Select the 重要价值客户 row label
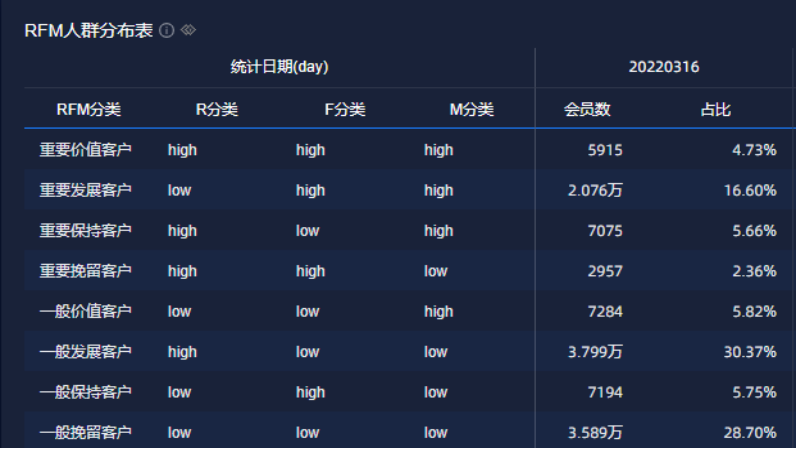Image resolution: width=798 pixels, height=450 pixels. [x=86, y=150]
